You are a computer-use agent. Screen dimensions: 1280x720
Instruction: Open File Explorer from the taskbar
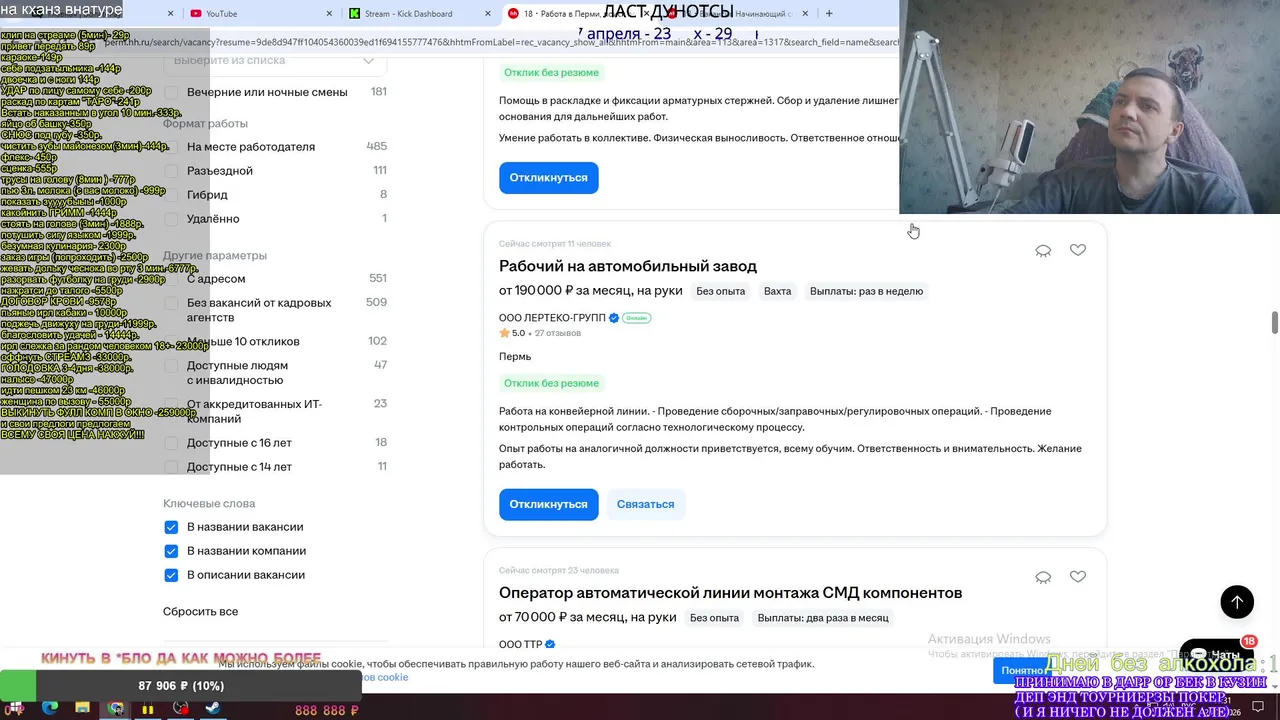tap(82, 708)
